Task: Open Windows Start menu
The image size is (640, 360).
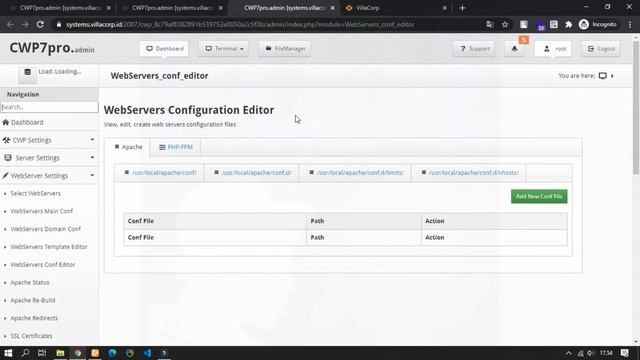Action: point(8,353)
